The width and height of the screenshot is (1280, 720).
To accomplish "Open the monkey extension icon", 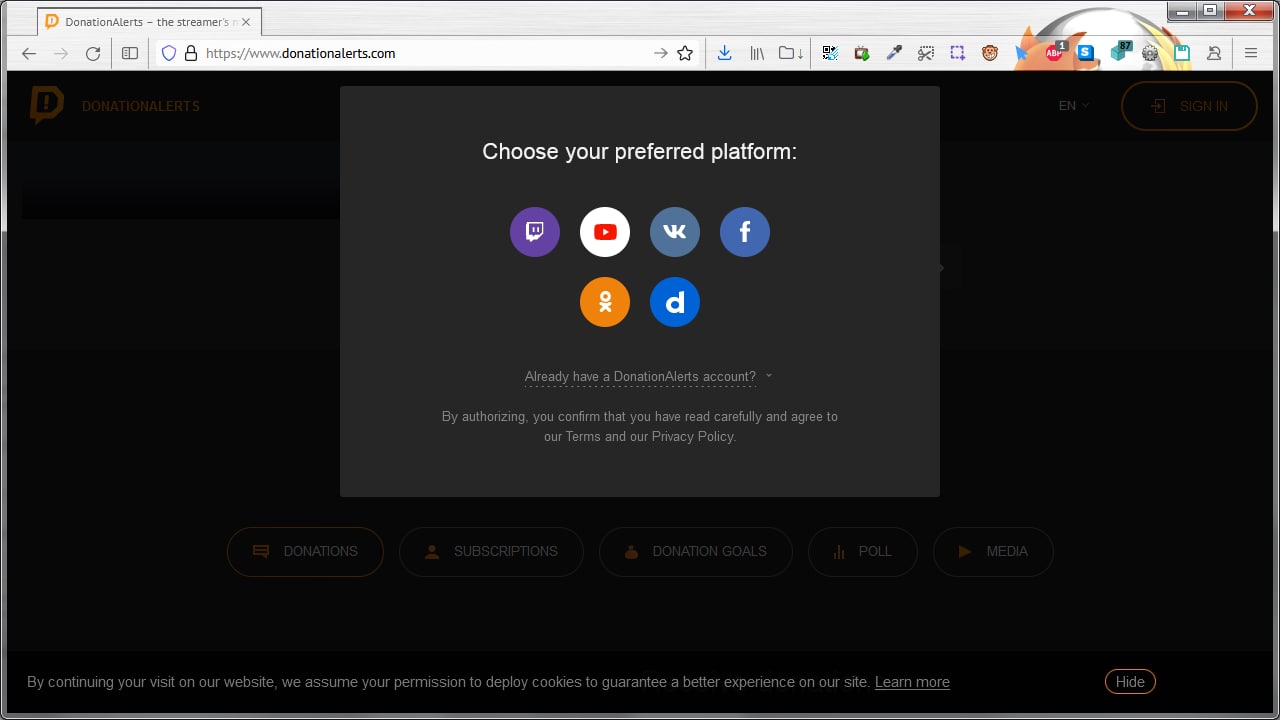I will [990, 54].
